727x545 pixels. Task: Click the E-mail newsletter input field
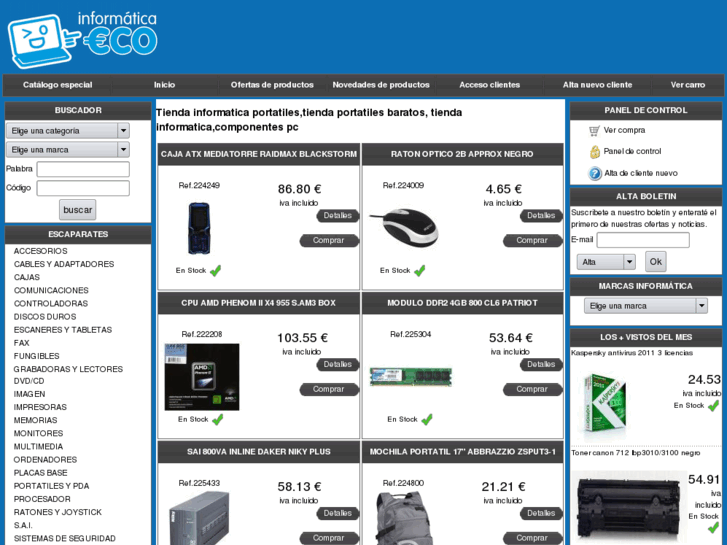point(643,240)
